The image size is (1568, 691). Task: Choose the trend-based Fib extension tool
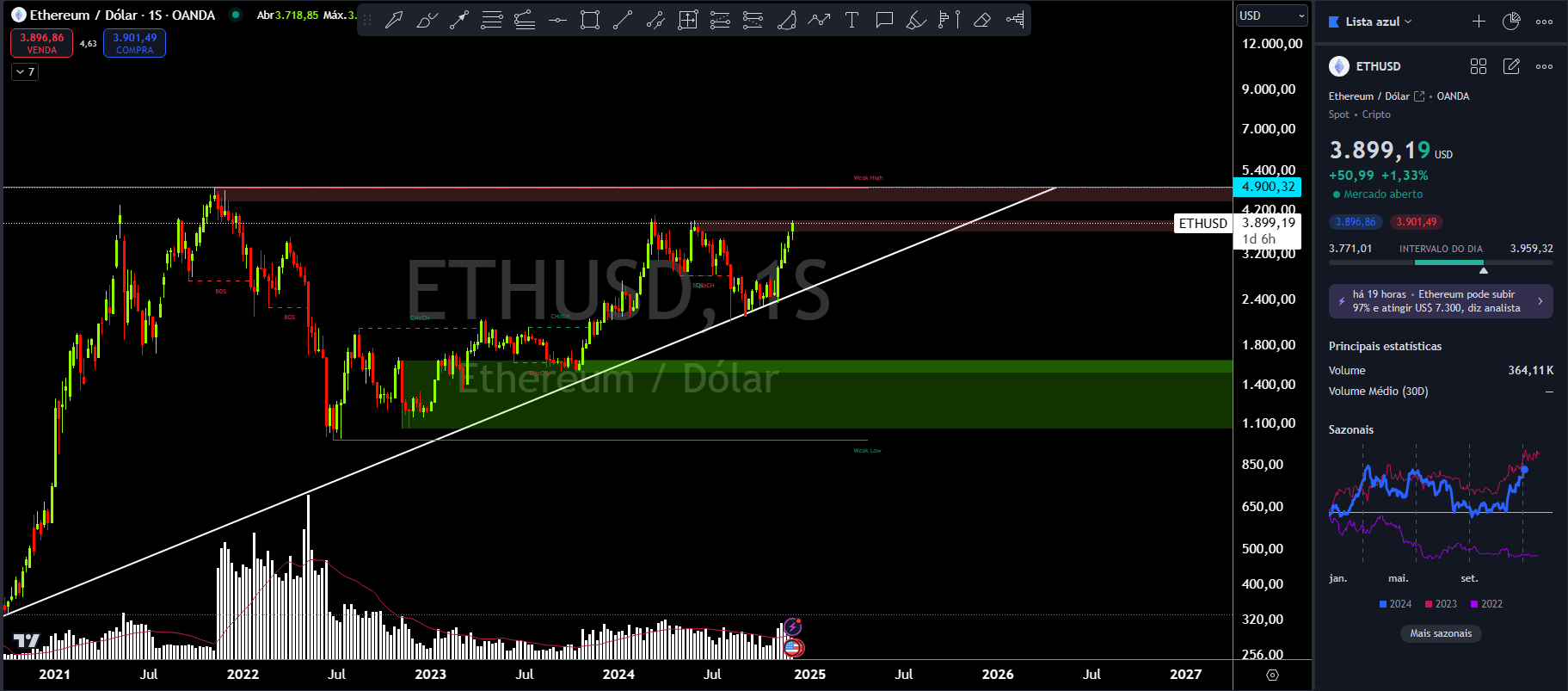click(525, 20)
